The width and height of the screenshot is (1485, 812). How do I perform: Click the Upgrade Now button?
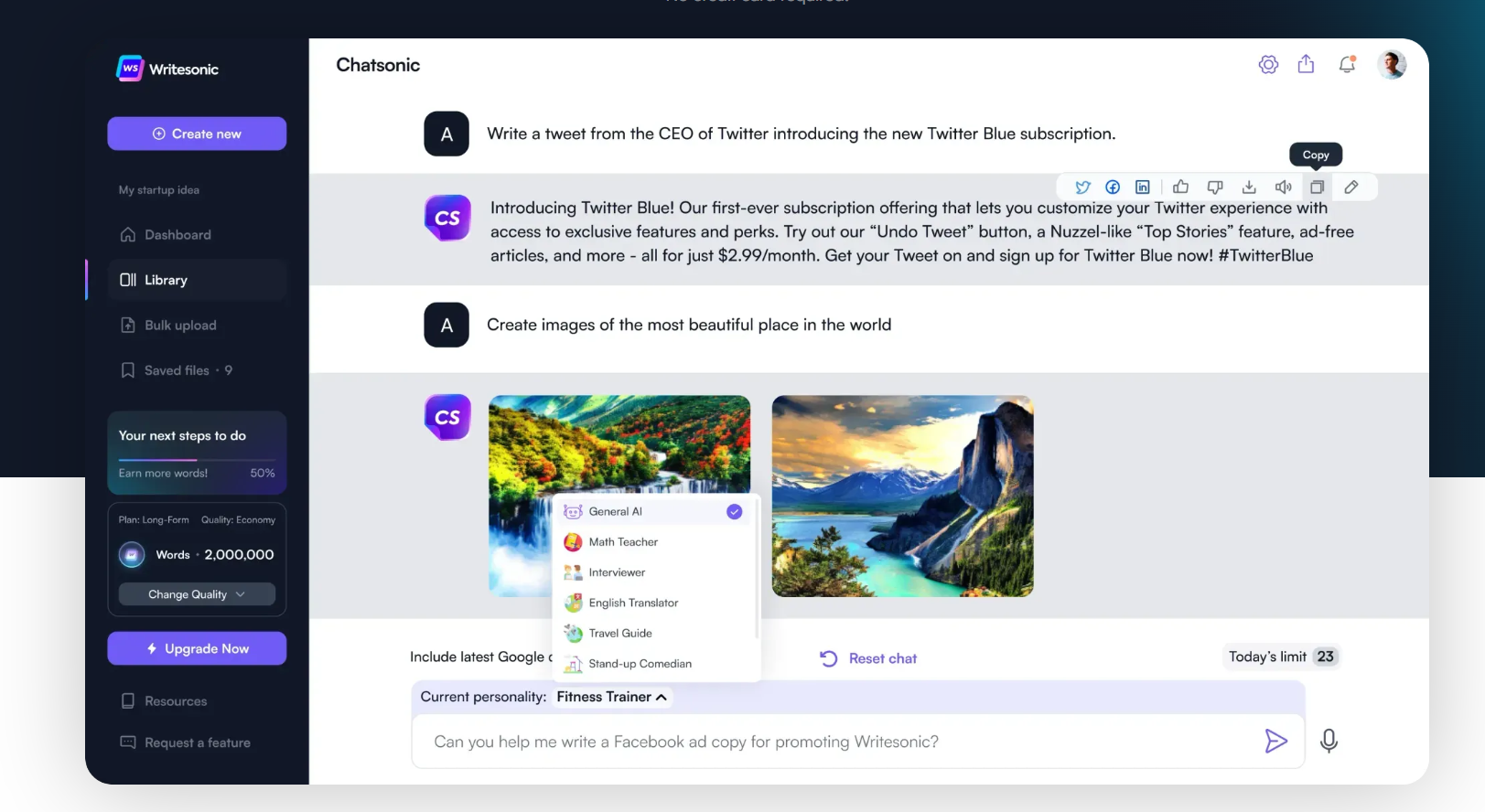tap(197, 648)
